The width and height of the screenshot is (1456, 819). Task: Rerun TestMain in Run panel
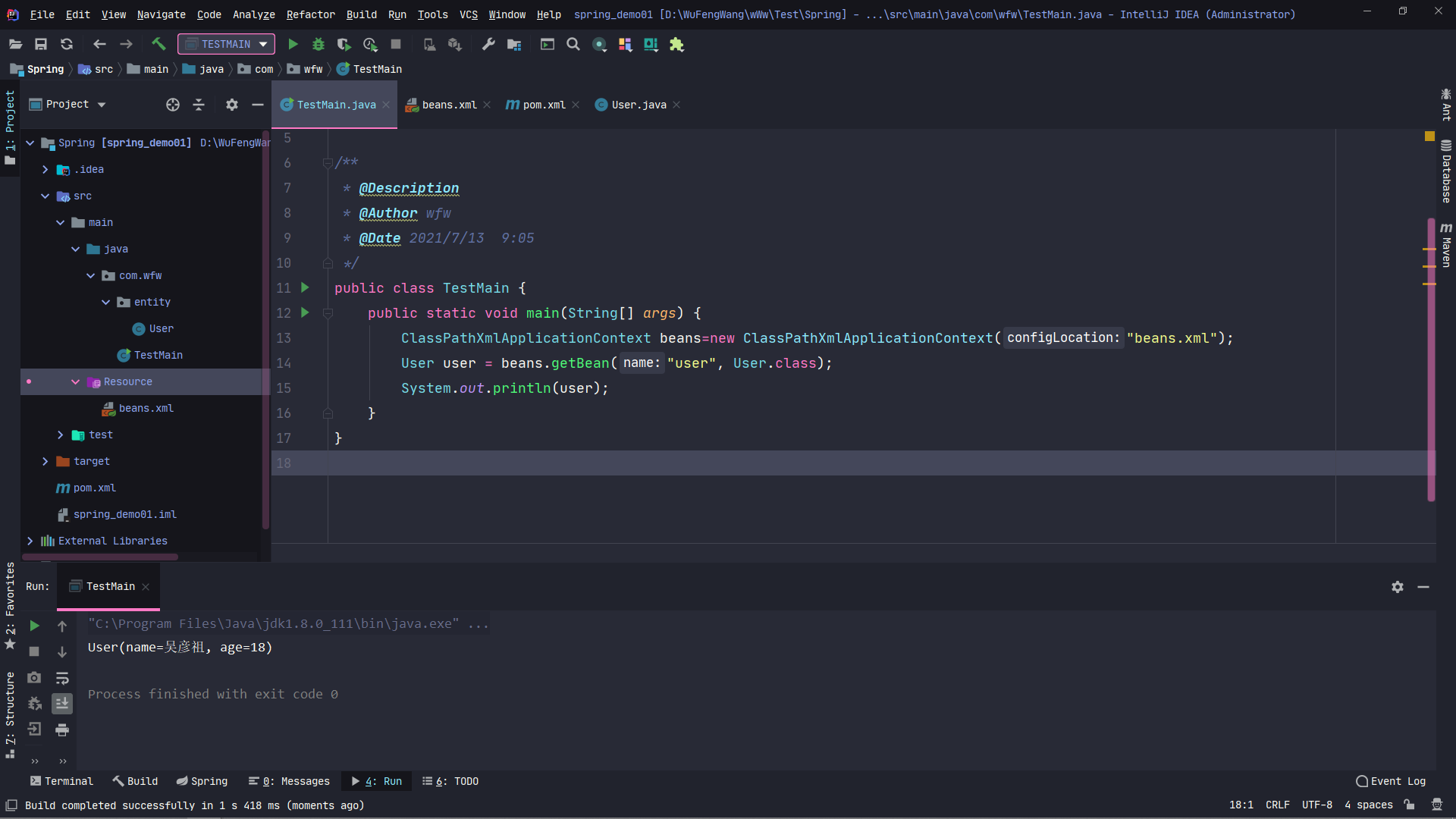pos(34,626)
